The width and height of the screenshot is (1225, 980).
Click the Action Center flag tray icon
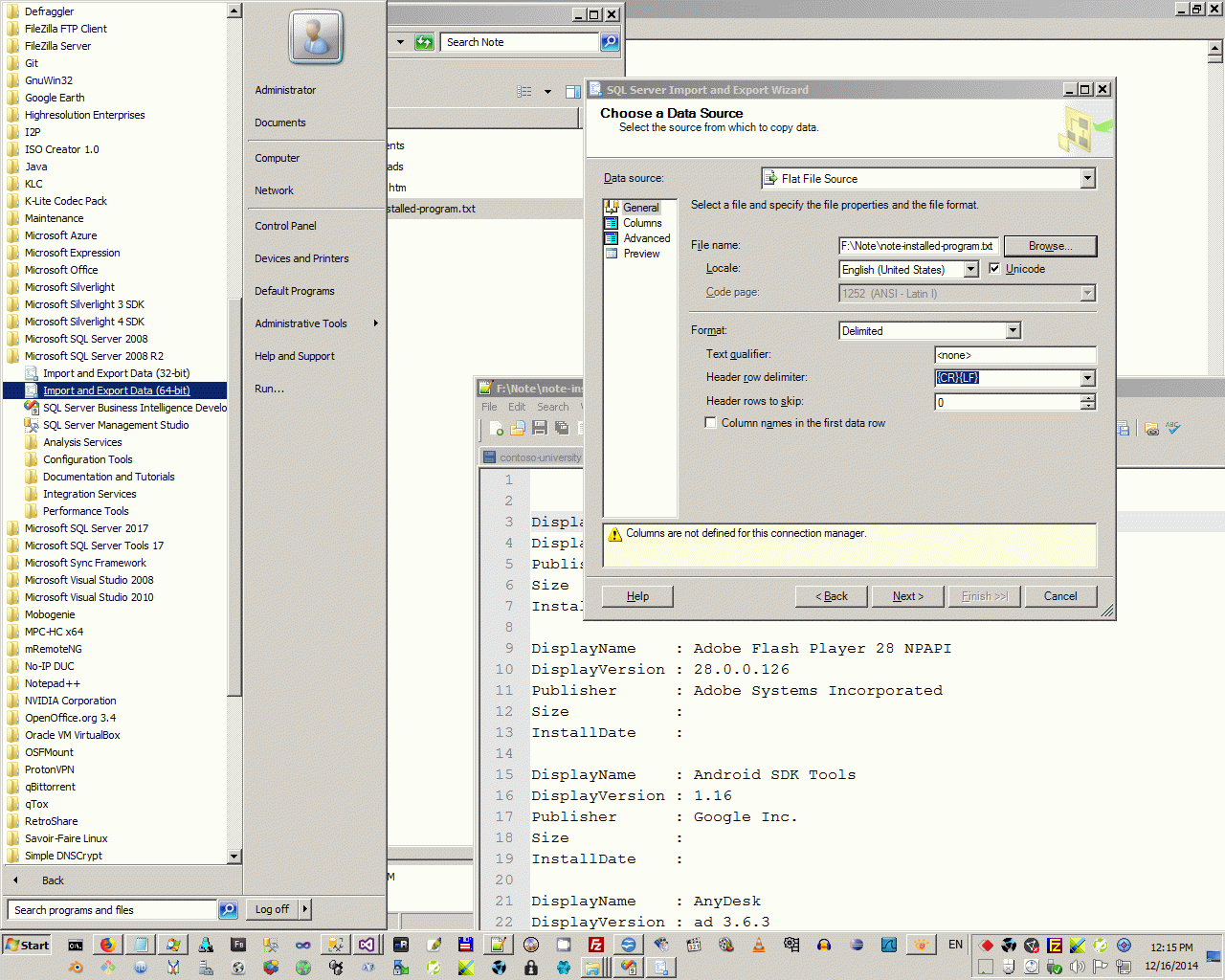click(1101, 967)
